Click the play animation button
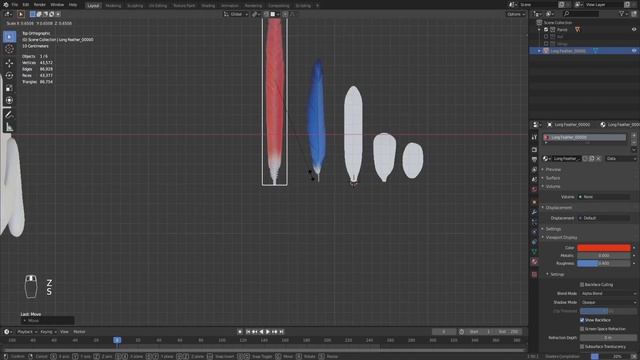Viewport: 640px width, 360px height. [268, 332]
